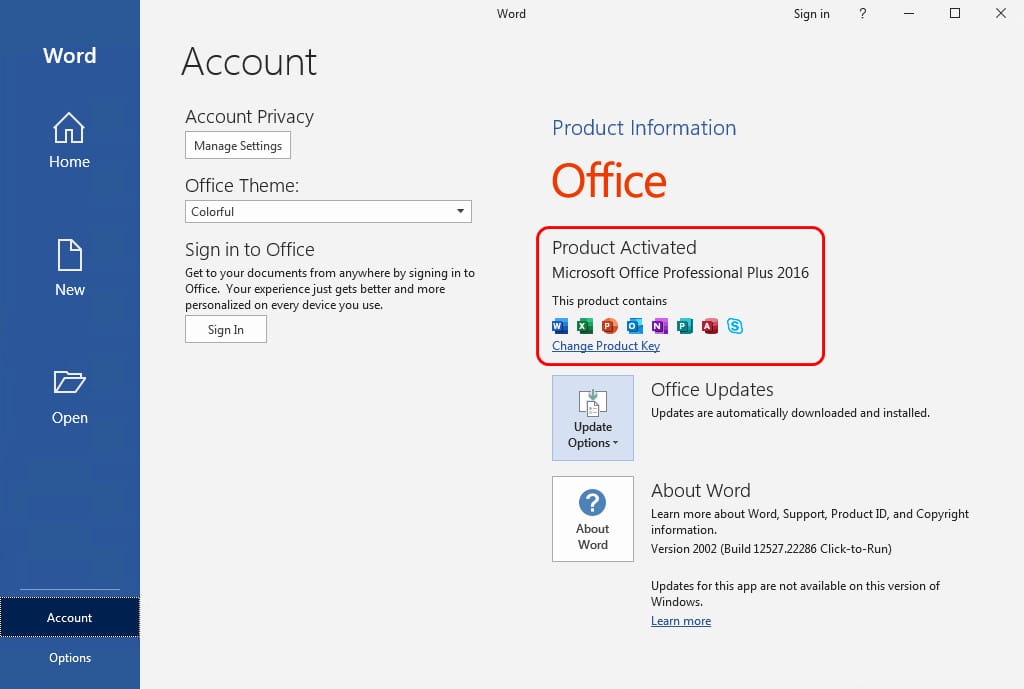Open the Update Options menu button
This screenshot has height=689, width=1024.
click(592, 418)
